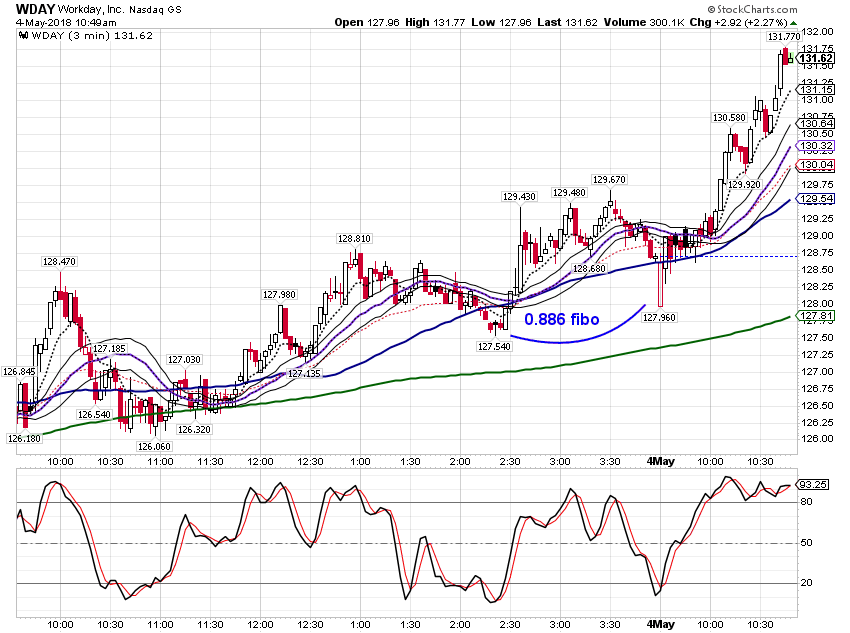Image resolution: width=850 pixels, height=633 pixels.
Task: Click the 127.980 price label
Action: [279, 295]
